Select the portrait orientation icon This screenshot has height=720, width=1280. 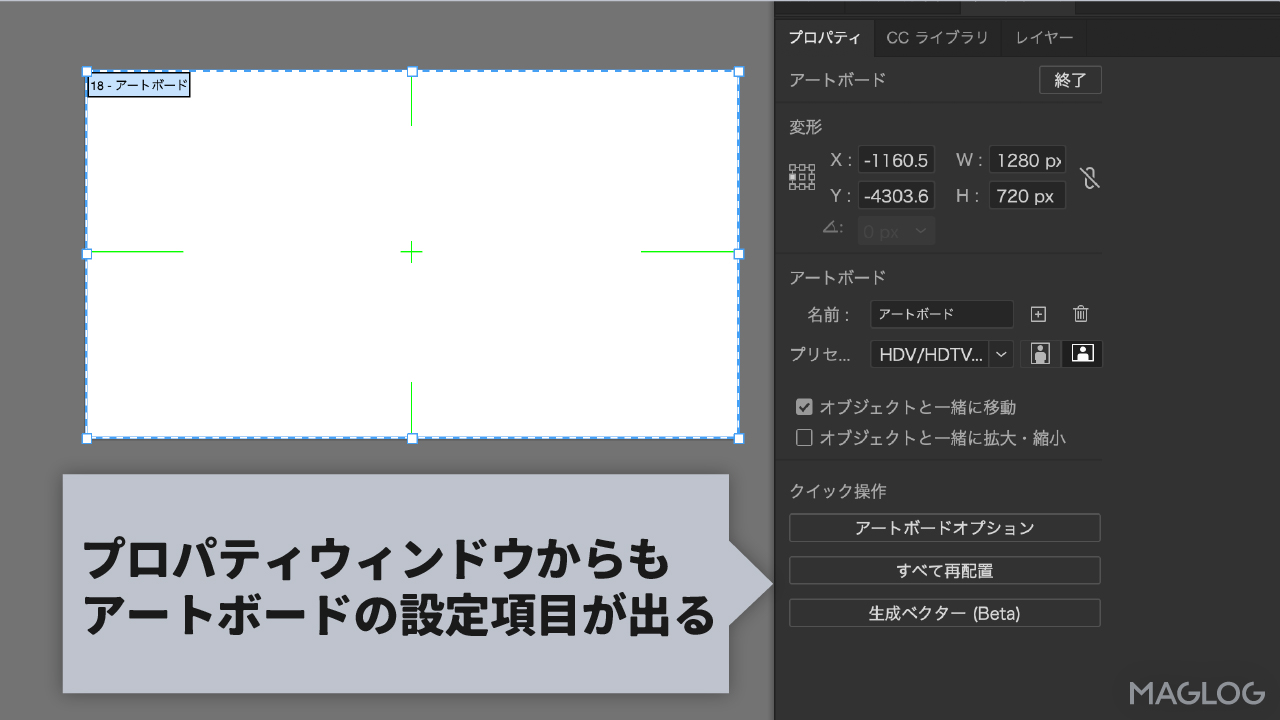[x=1040, y=353]
